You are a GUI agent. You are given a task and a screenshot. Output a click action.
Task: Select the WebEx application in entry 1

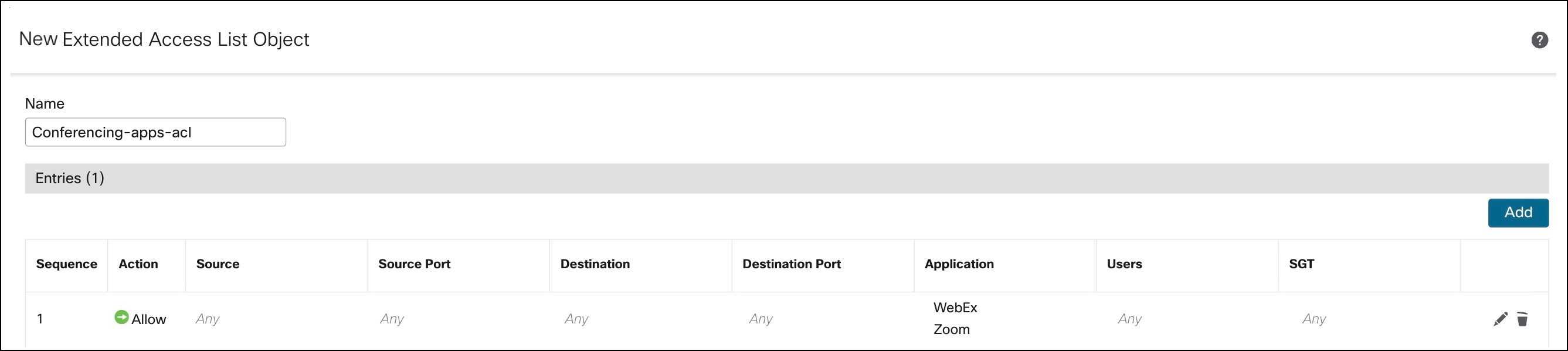tap(955, 308)
